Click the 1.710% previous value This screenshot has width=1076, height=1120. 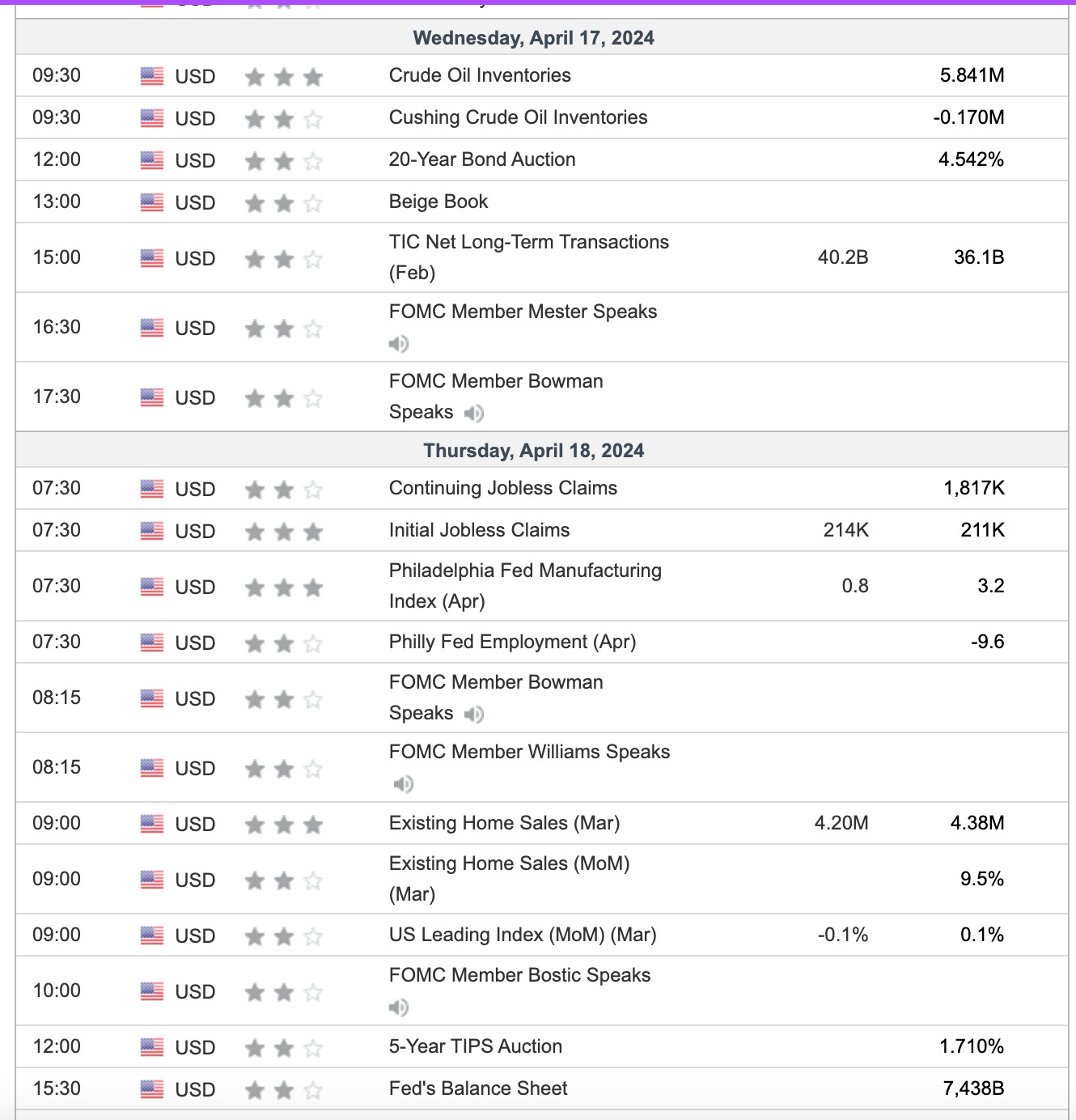972,1046
